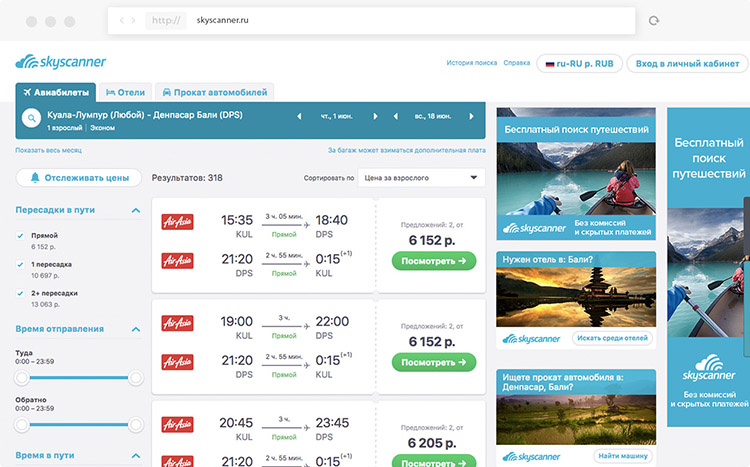Toggle the 2+ пересадки checkbox
The image size is (750, 467).
point(21,291)
